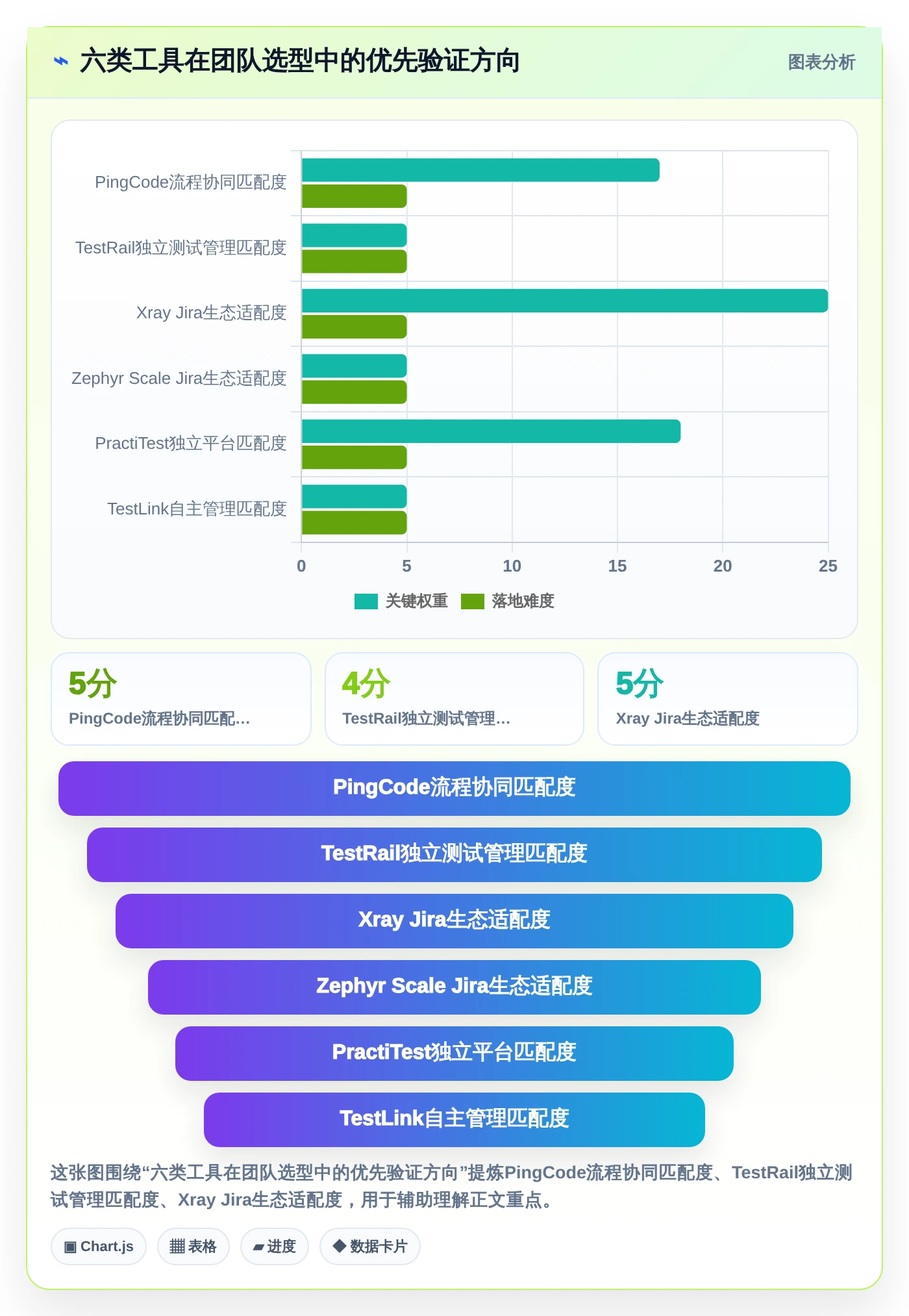Click the teal PingCode流程协同匹配度 bar
The image size is (909, 1316).
[480, 170]
